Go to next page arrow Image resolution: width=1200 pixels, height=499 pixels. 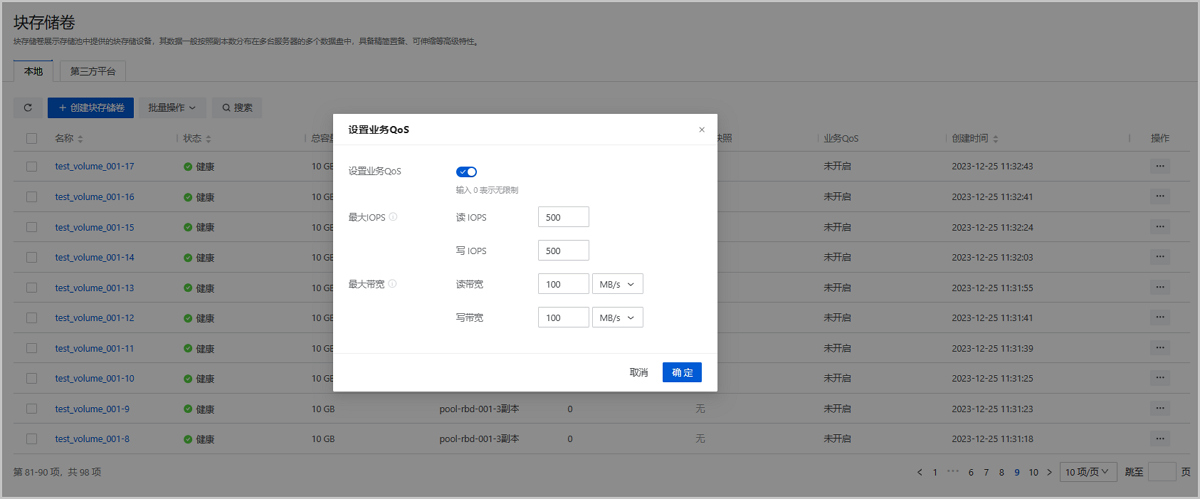coord(1050,471)
